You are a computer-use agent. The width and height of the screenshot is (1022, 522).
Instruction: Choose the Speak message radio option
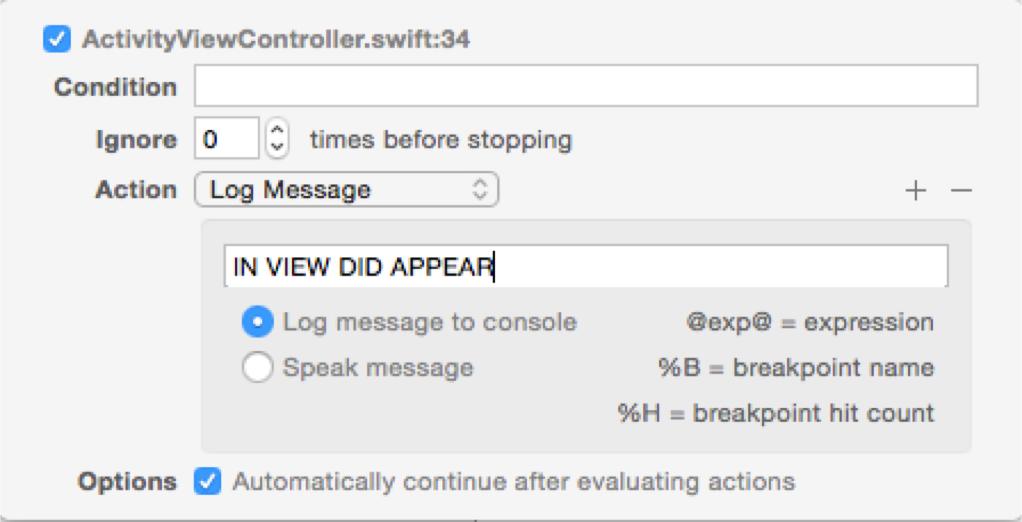point(257,368)
